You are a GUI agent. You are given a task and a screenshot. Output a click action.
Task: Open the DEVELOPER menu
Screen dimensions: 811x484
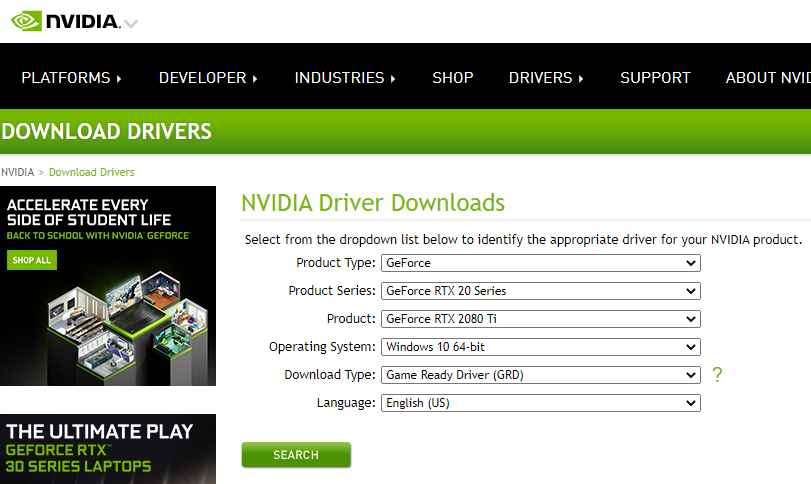[208, 78]
